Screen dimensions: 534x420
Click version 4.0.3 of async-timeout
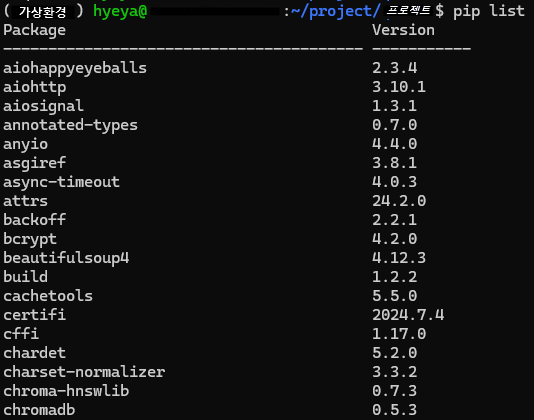pos(394,182)
